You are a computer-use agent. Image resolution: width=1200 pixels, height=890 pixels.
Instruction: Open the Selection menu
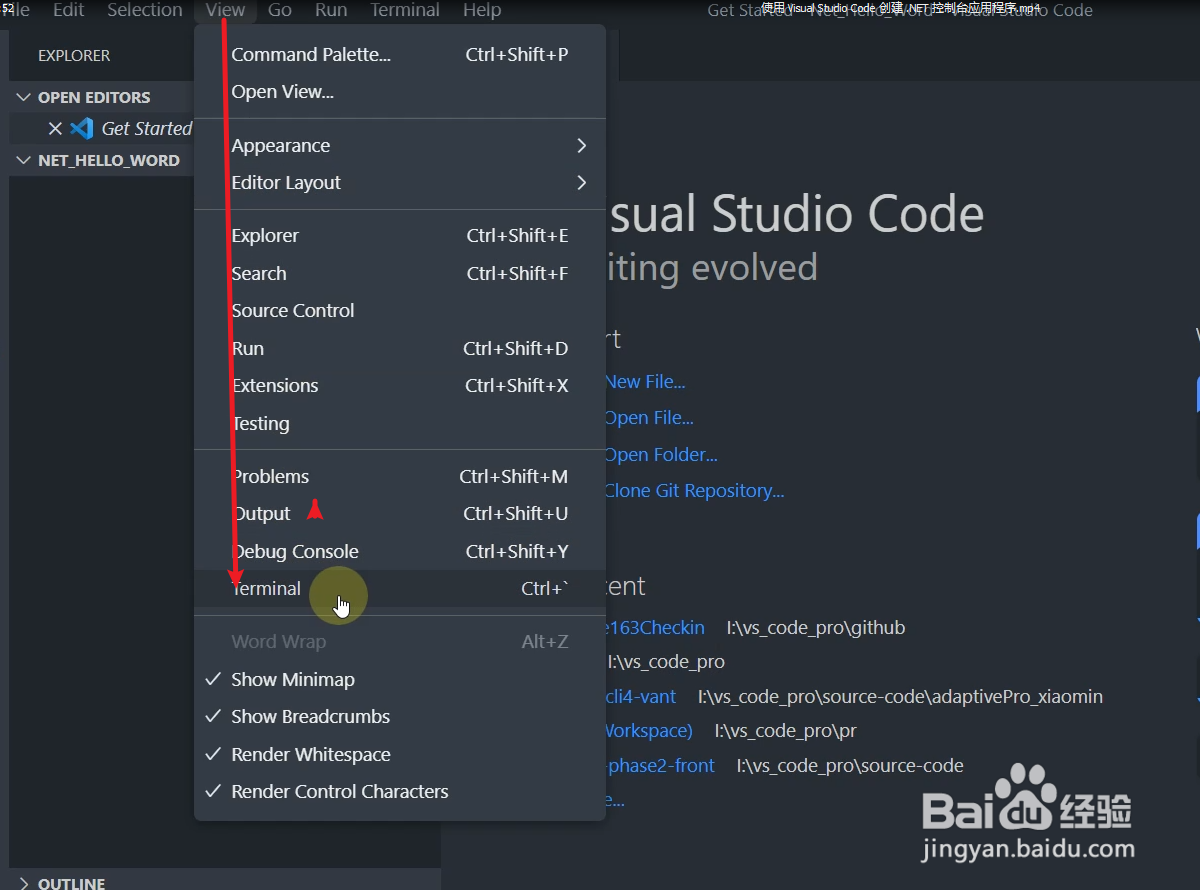click(x=145, y=10)
